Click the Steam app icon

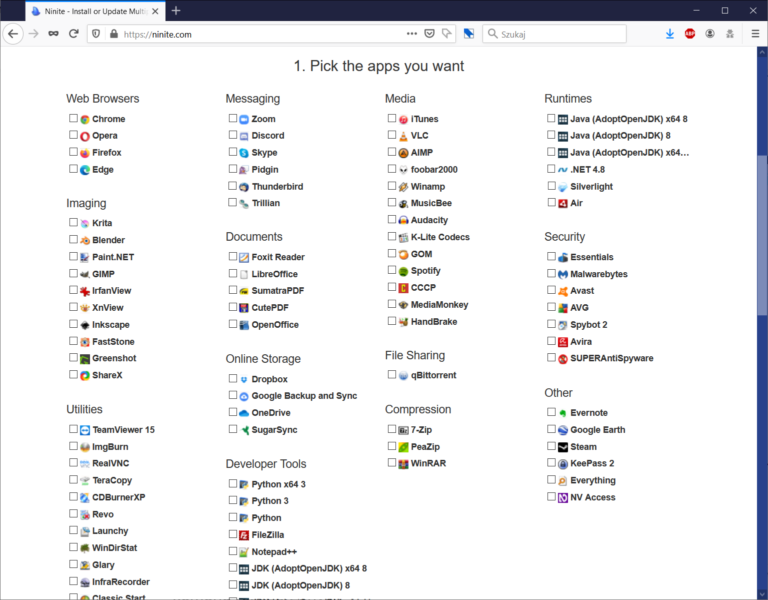(563, 447)
